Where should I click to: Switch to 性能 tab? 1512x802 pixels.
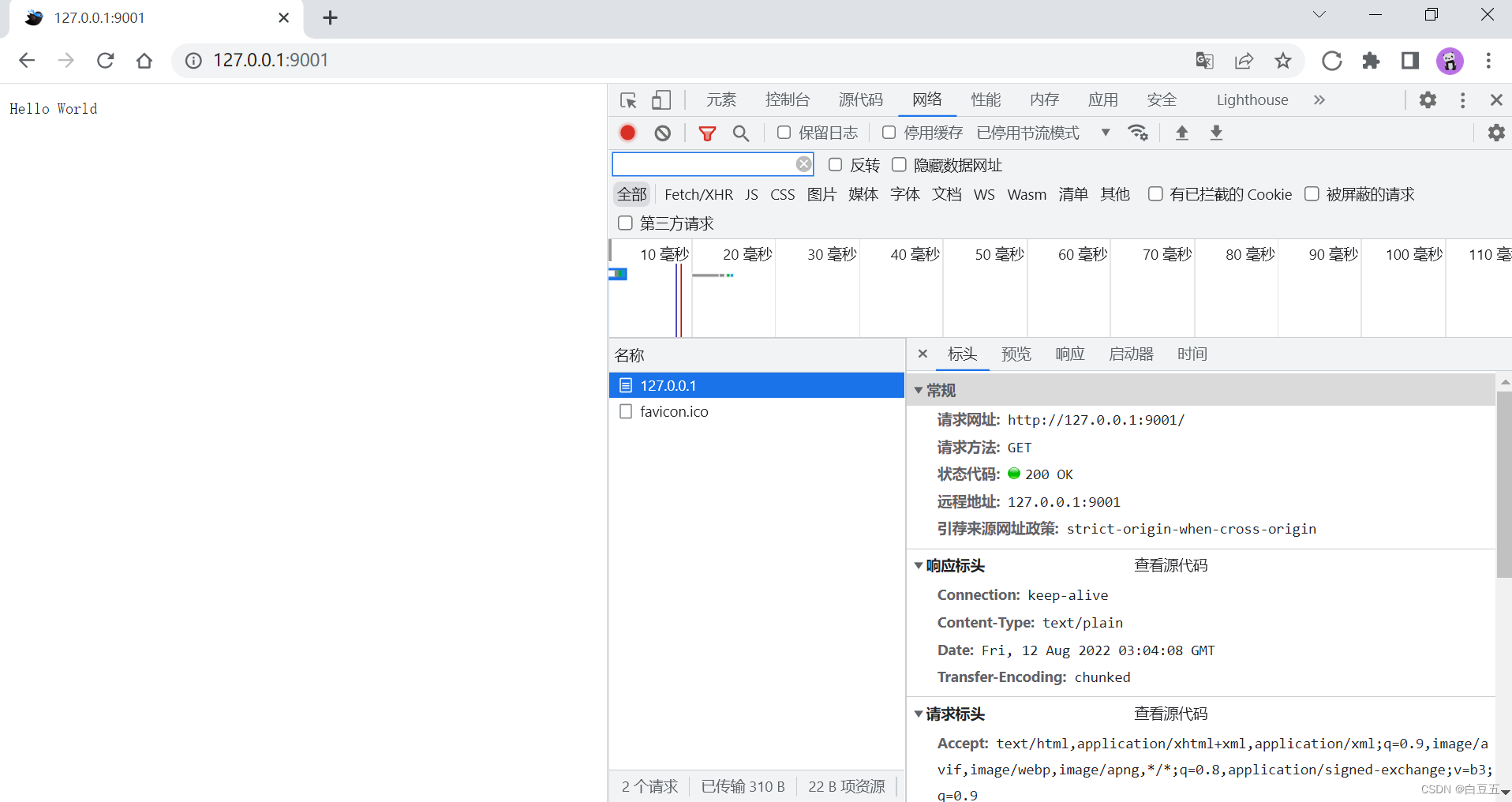tap(986, 100)
